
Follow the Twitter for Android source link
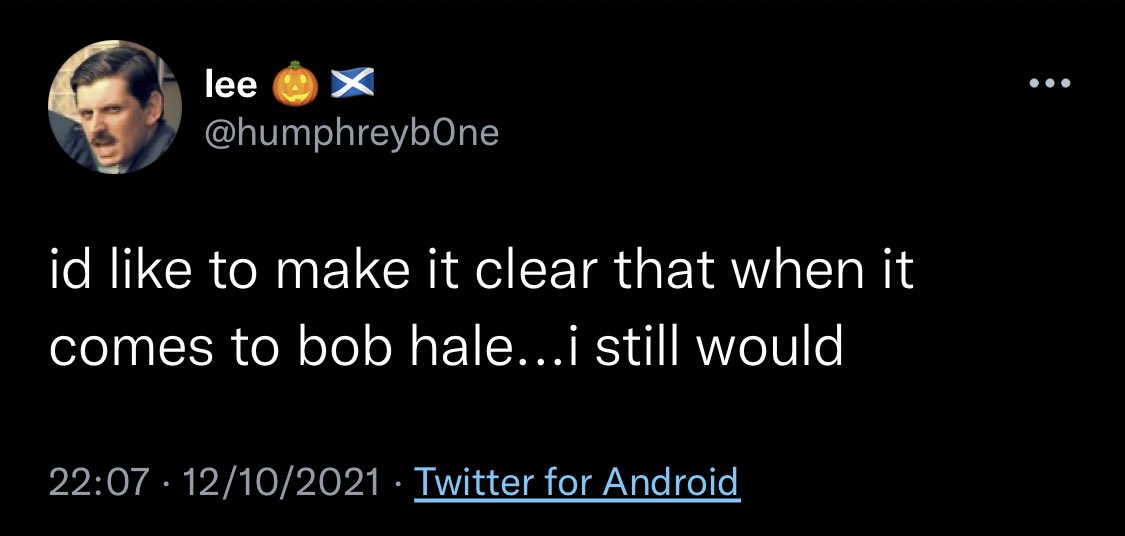[577, 481]
